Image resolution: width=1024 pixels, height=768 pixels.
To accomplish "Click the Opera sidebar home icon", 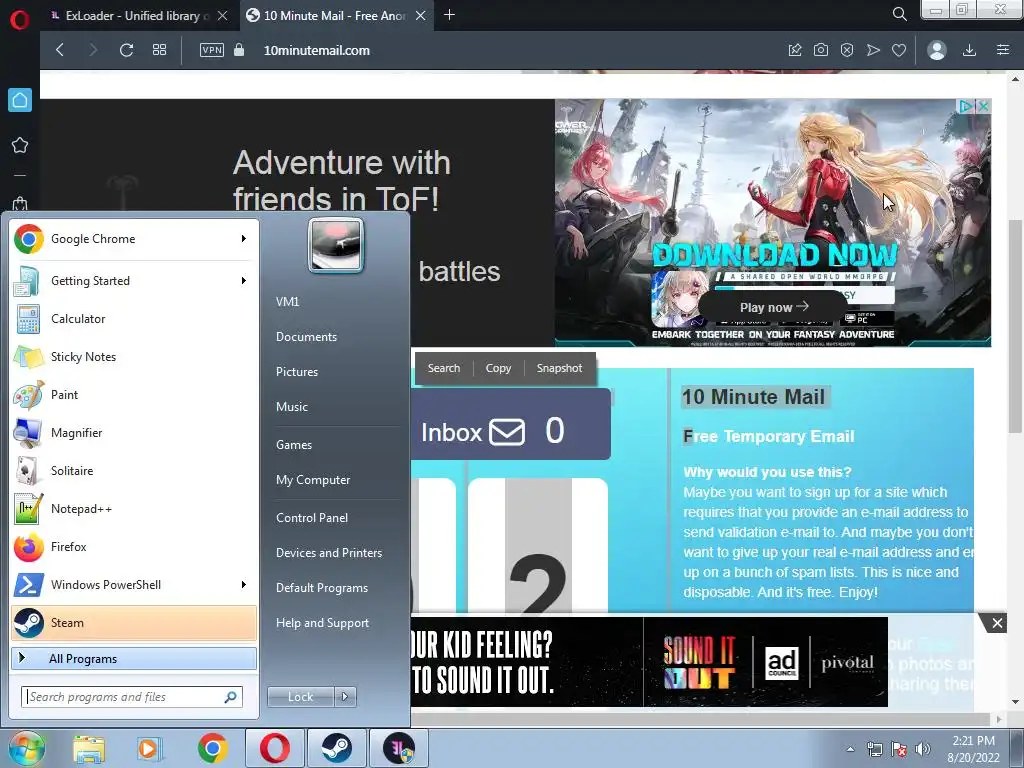I will [x=20, y=100].
